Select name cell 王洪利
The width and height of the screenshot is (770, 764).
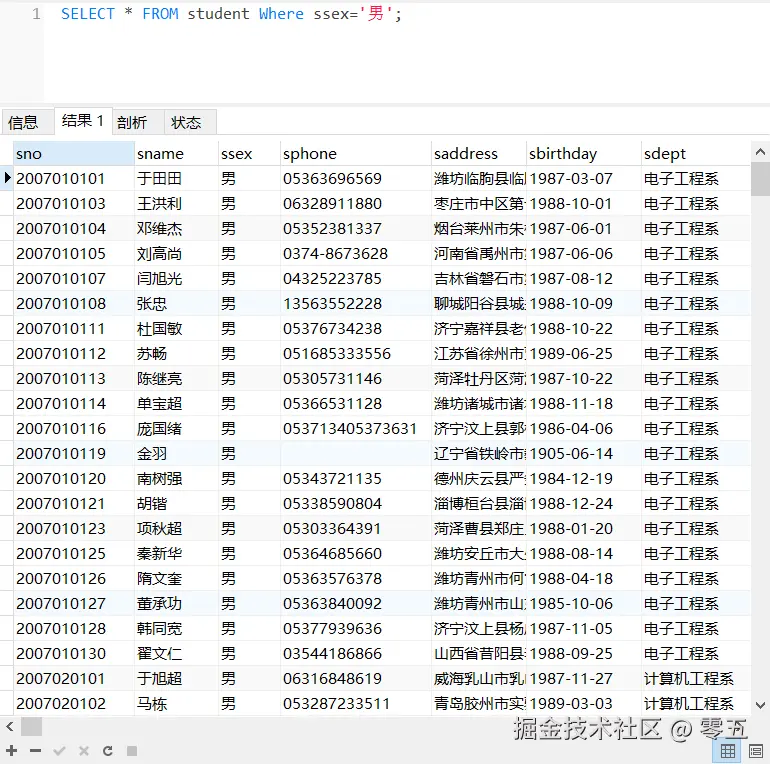click(176, 203)
